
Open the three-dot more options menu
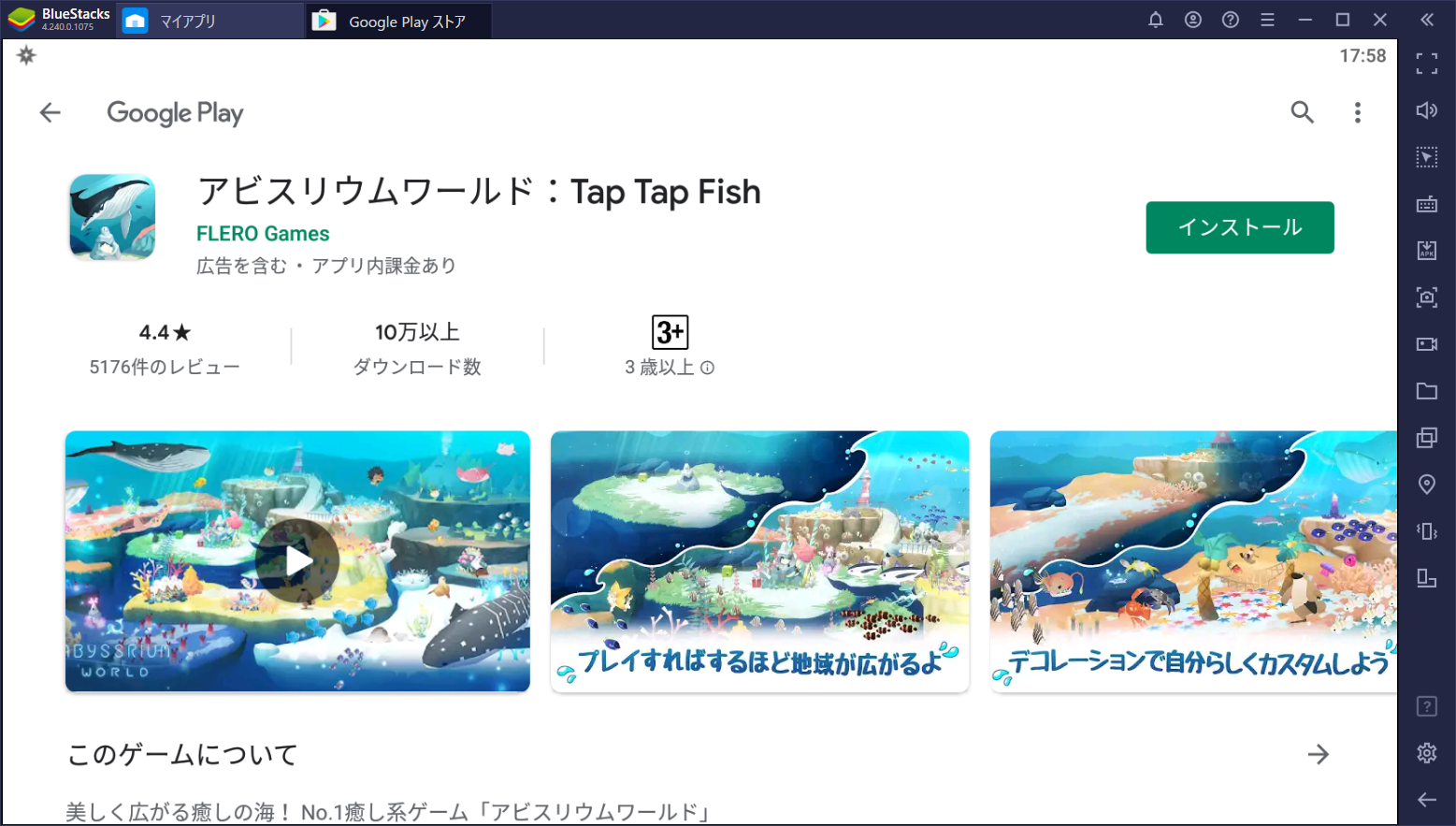(x=1357, y=112)
